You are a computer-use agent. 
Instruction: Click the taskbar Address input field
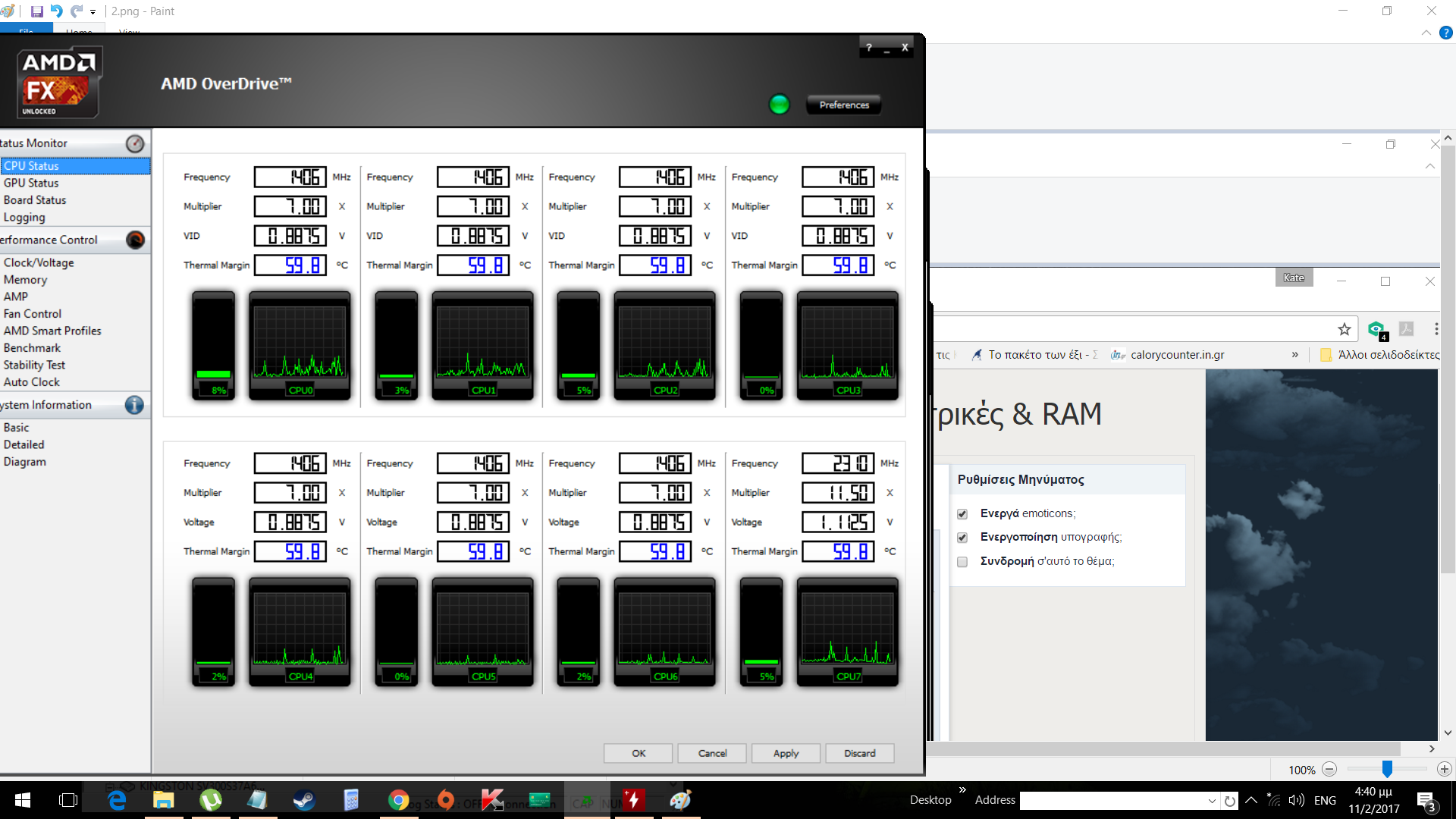pyautogui.click(x=1112, y=801)
